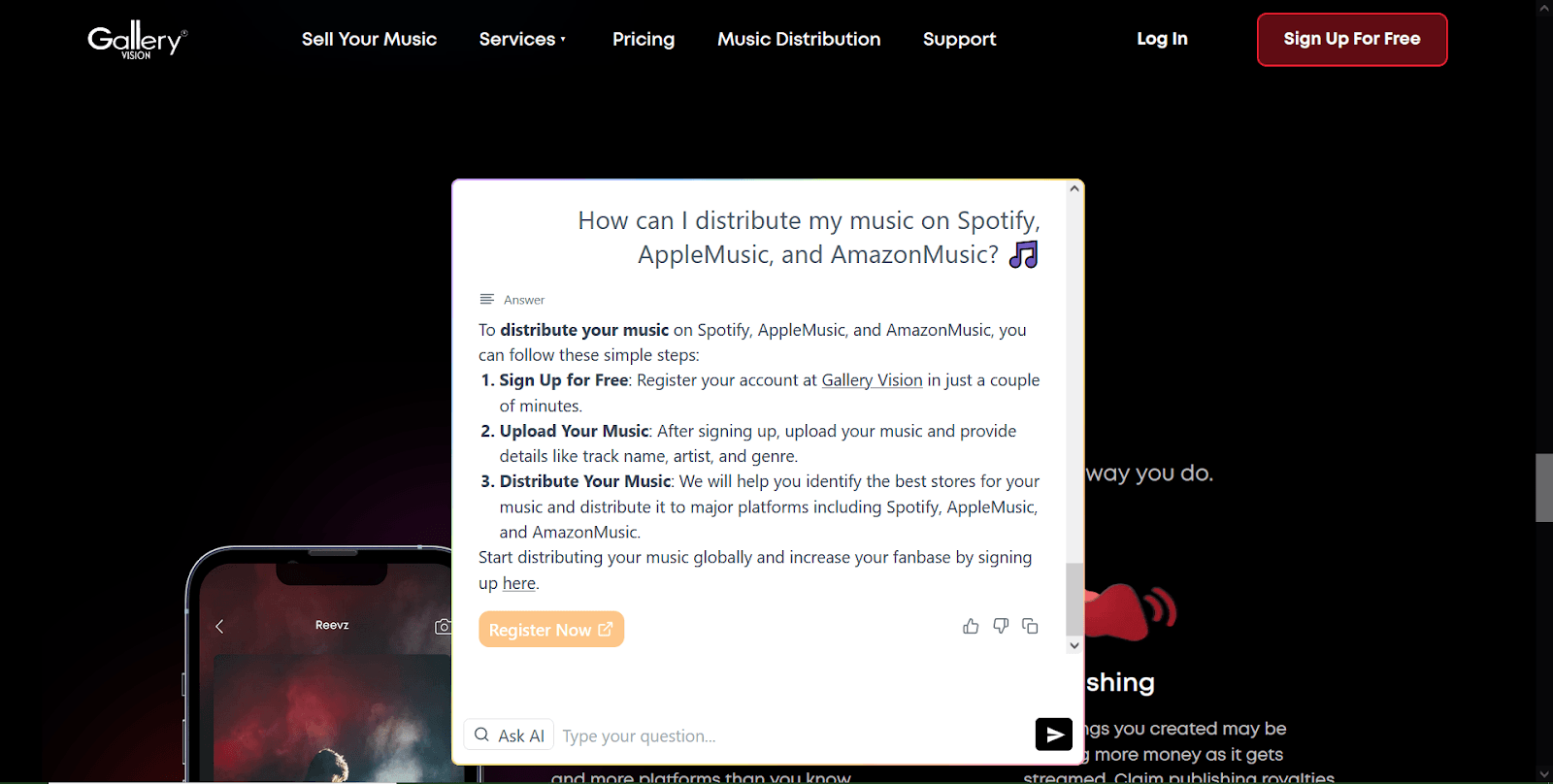Click the Reevz title on phone mockup
The width and height of the screenshot is (1553, 784).
click(332, 625)
